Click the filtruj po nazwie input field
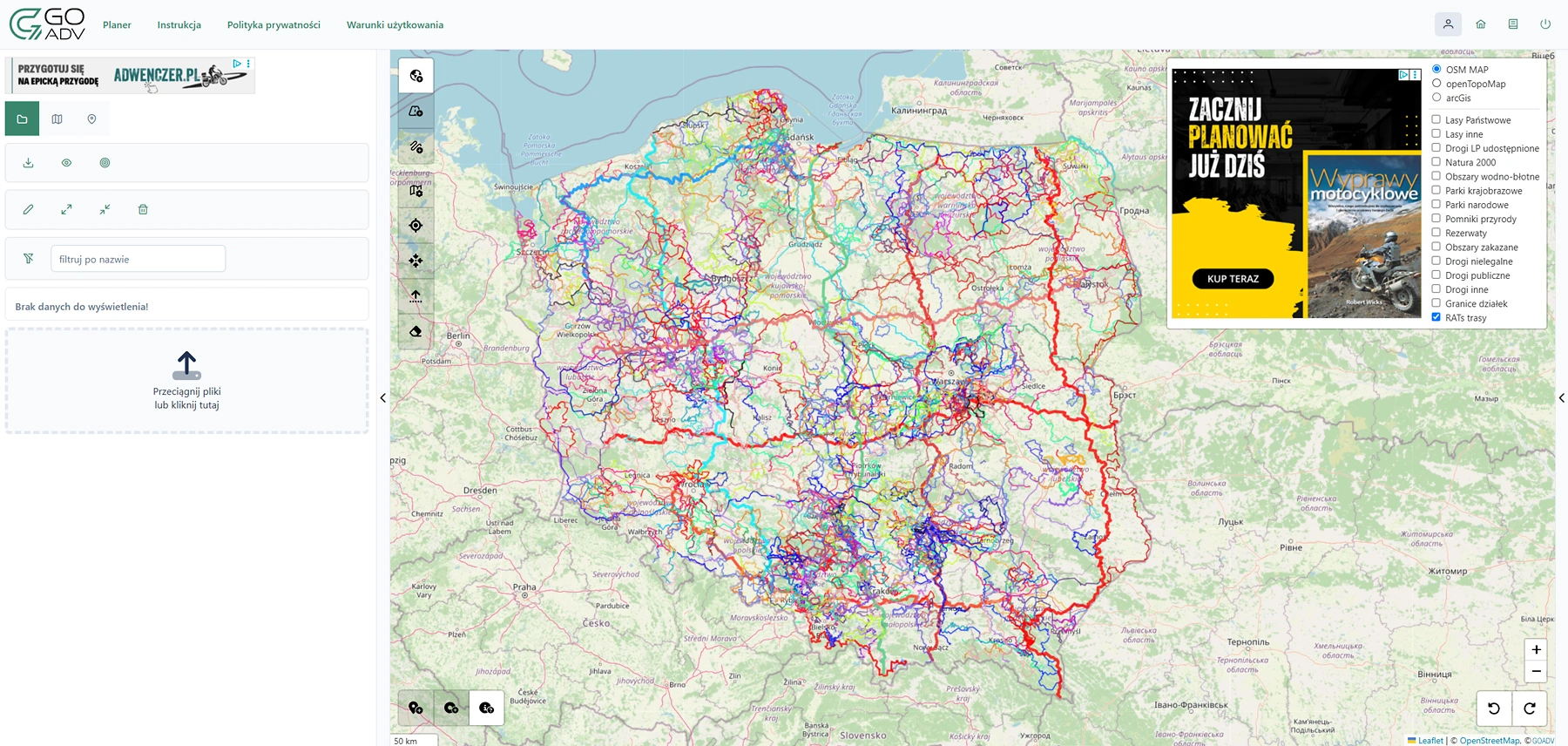The width and height of the screenshot is (1568, 746). (138, 259)
